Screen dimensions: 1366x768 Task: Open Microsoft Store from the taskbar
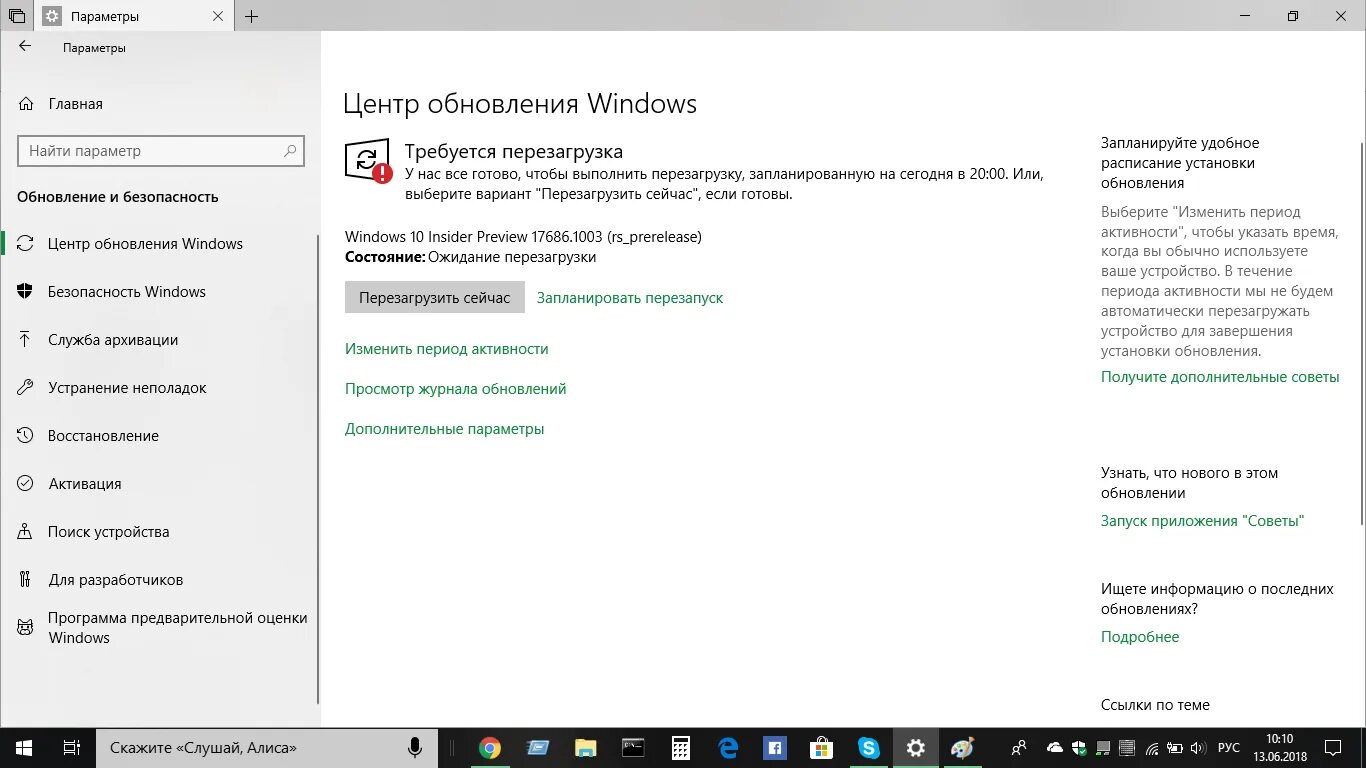[821, 748]
